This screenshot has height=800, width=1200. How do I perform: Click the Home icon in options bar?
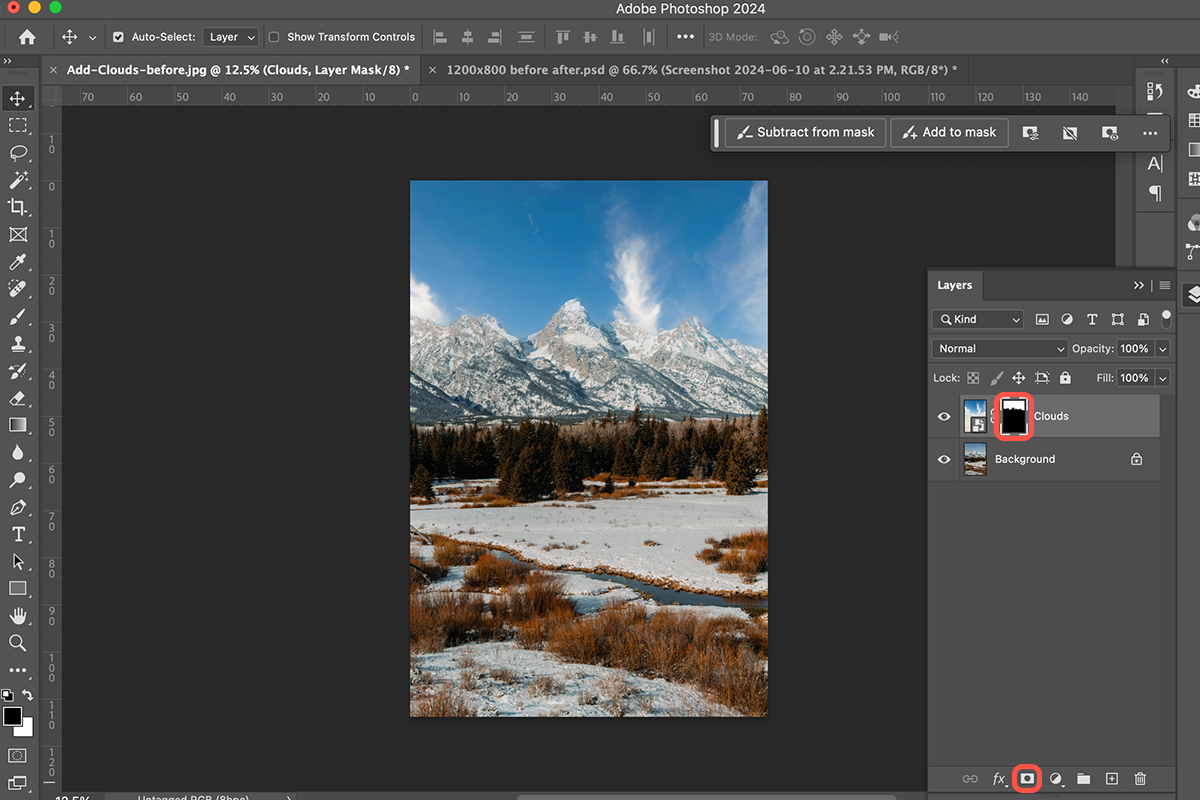(x=27, y=37)
